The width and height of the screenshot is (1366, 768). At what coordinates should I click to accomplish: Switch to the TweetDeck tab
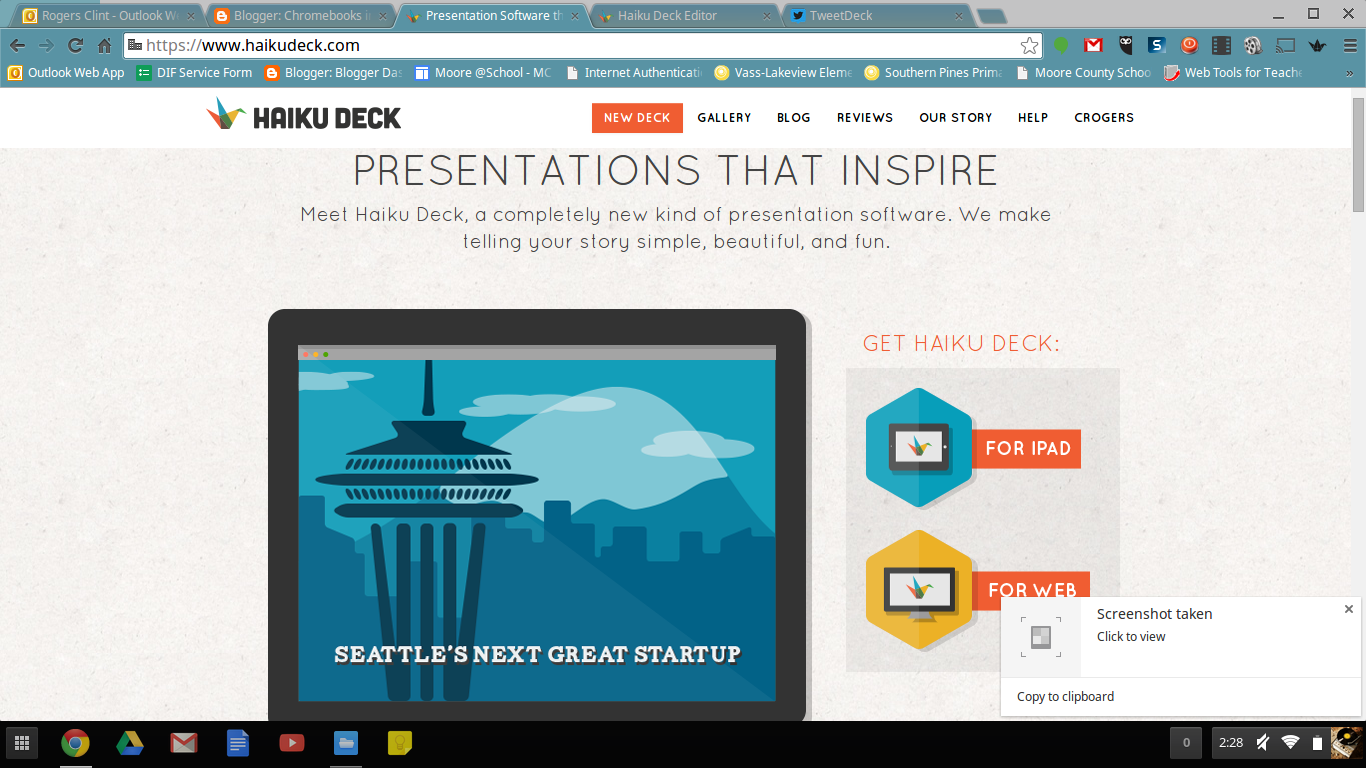pos(874,15)
